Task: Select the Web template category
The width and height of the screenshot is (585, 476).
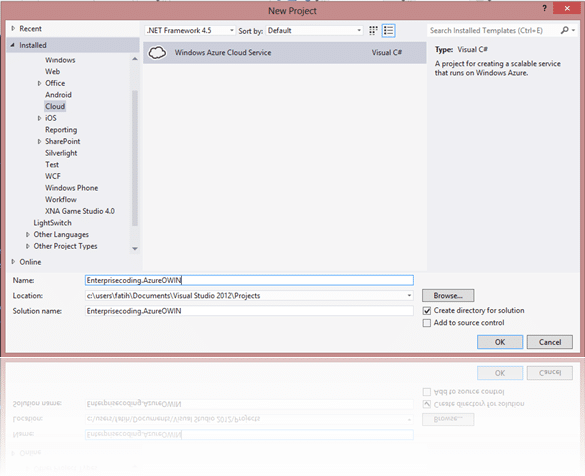Action: click(x=53, y=72)
